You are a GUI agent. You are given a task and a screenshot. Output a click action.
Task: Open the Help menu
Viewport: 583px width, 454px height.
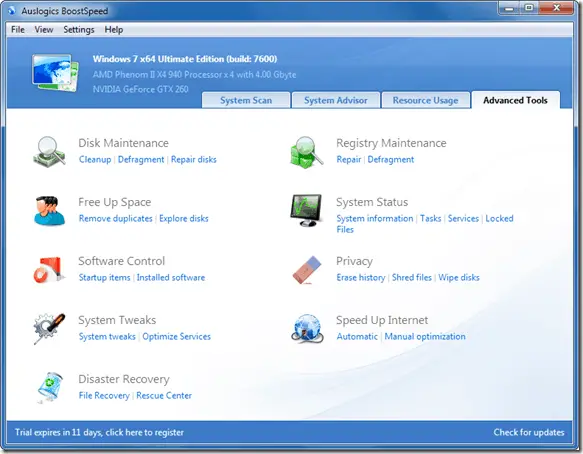point(113,30)
